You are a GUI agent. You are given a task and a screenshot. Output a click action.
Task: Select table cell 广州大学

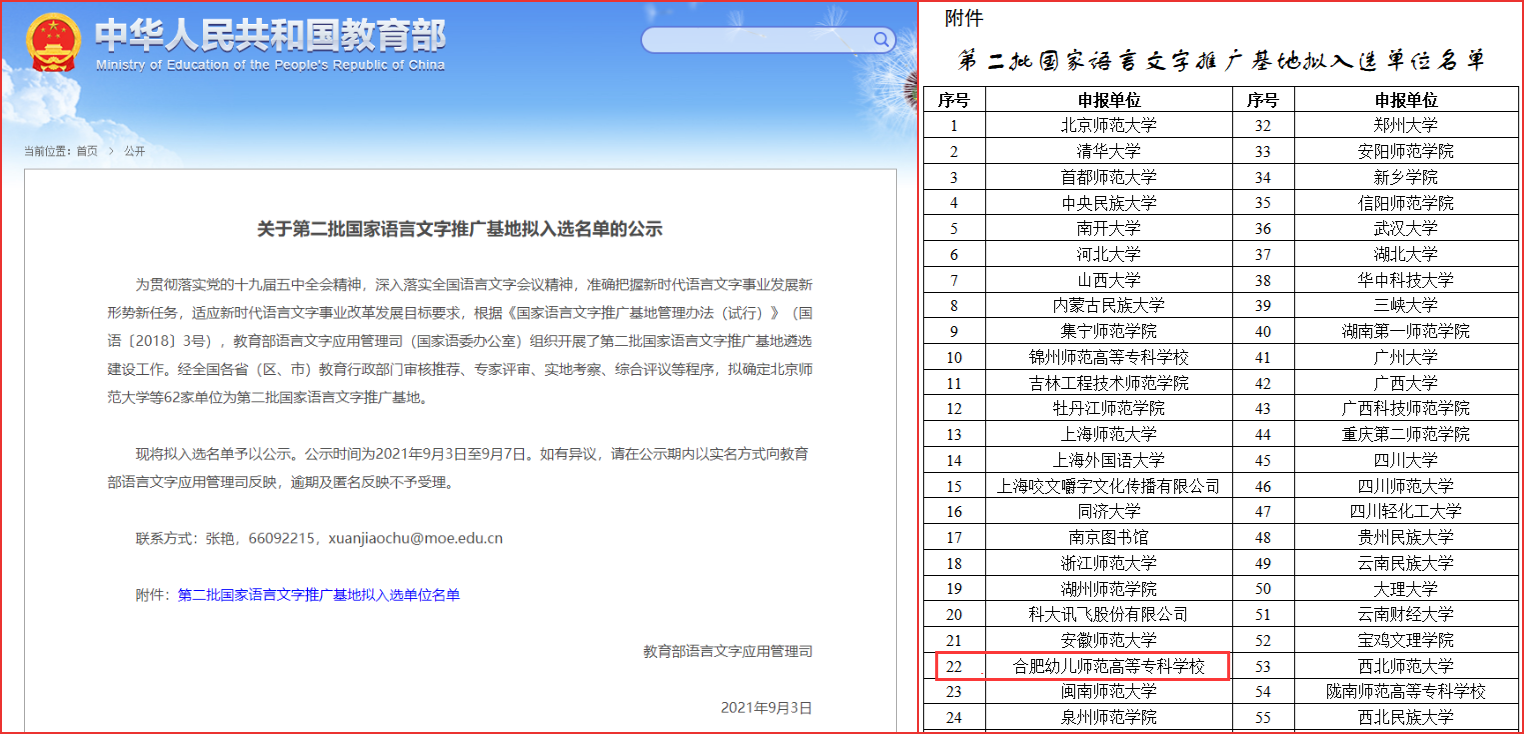click(1406, 357)
